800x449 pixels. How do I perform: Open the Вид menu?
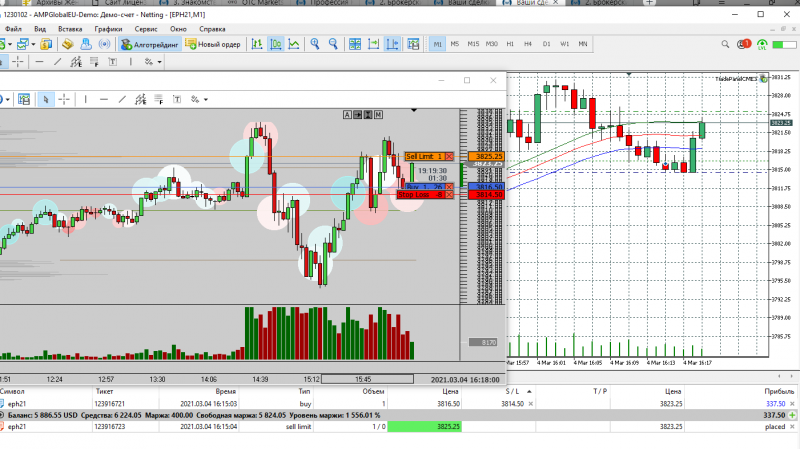pyautogui.click(x=40, y=29)
